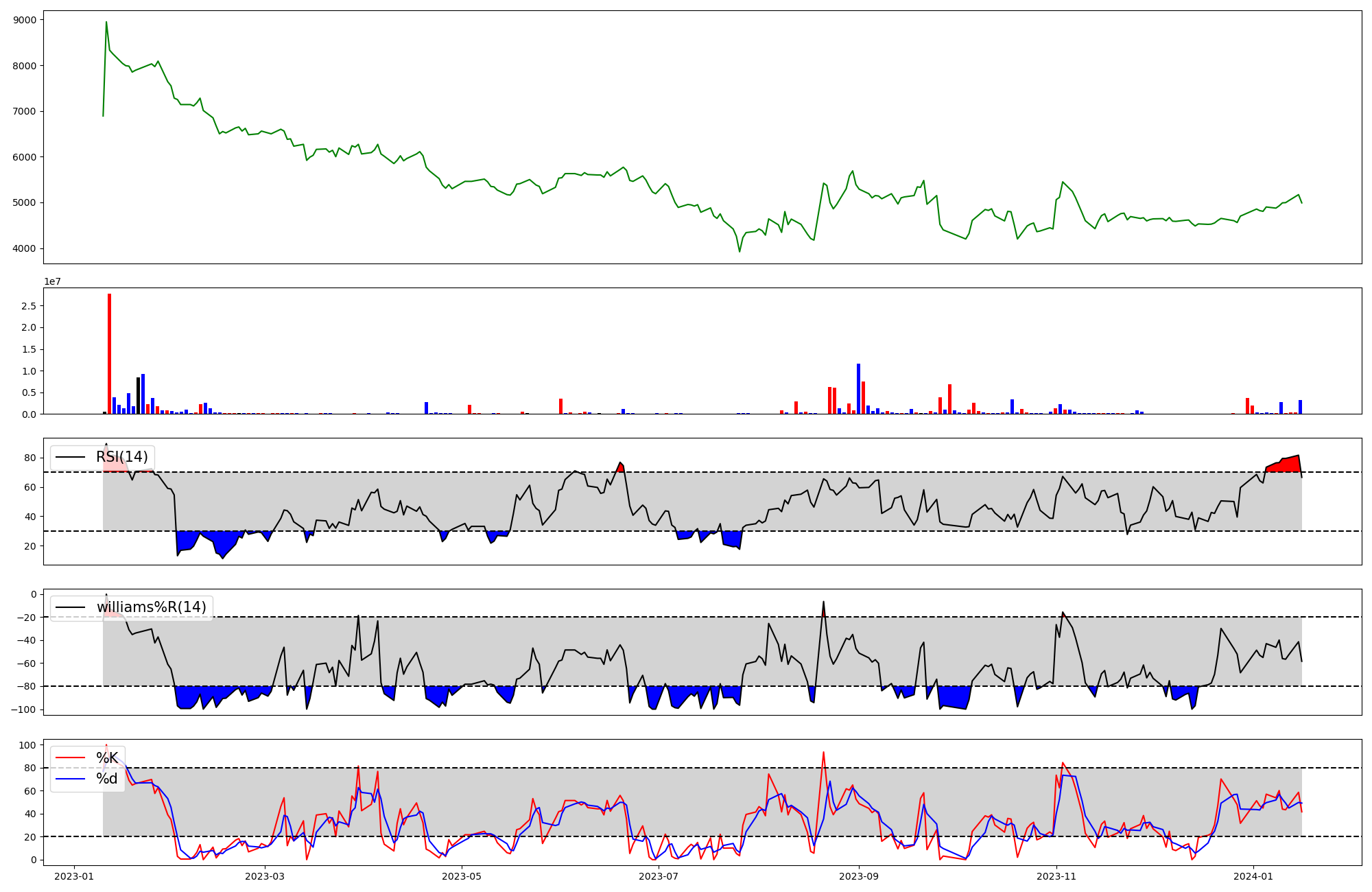Viewport: 1372px width, 892px height.
Task: Click the RSI(14) legend label
Action: pyautogui.click(x=121, y=457)
